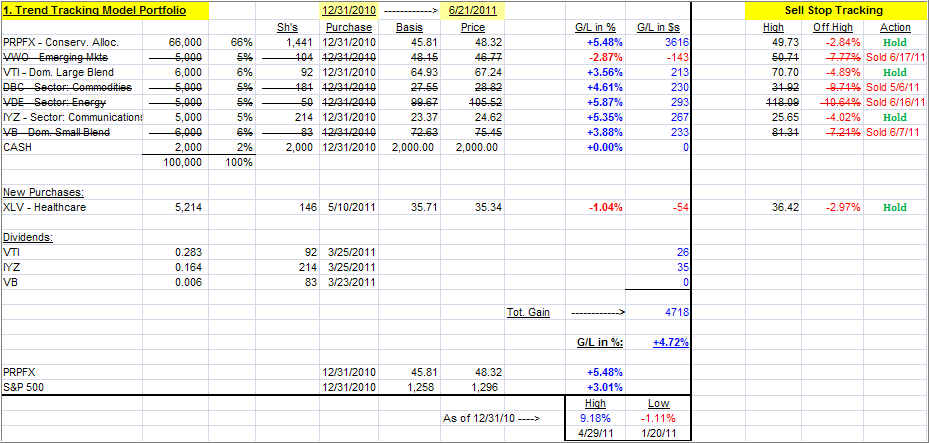929x443 pixels.
Task: Click the Hold action cell in XLV row
Action: pyautogui.click(x=895, y=208)
